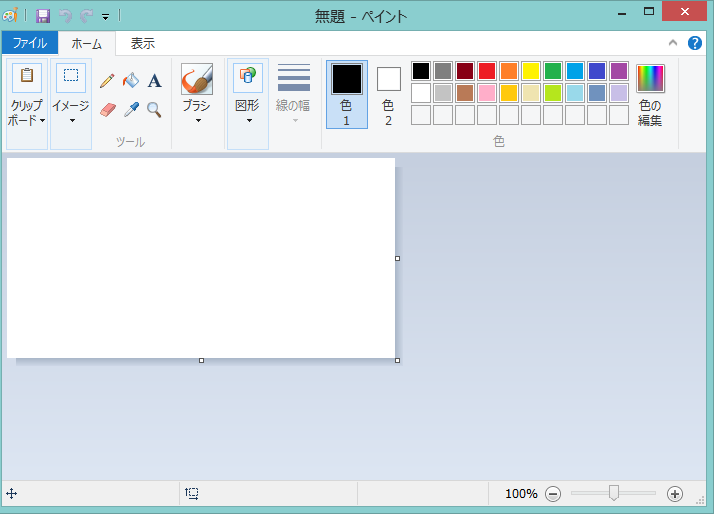
Task: Click the ブラシ brush icon
Action: [x=197, y=79]
